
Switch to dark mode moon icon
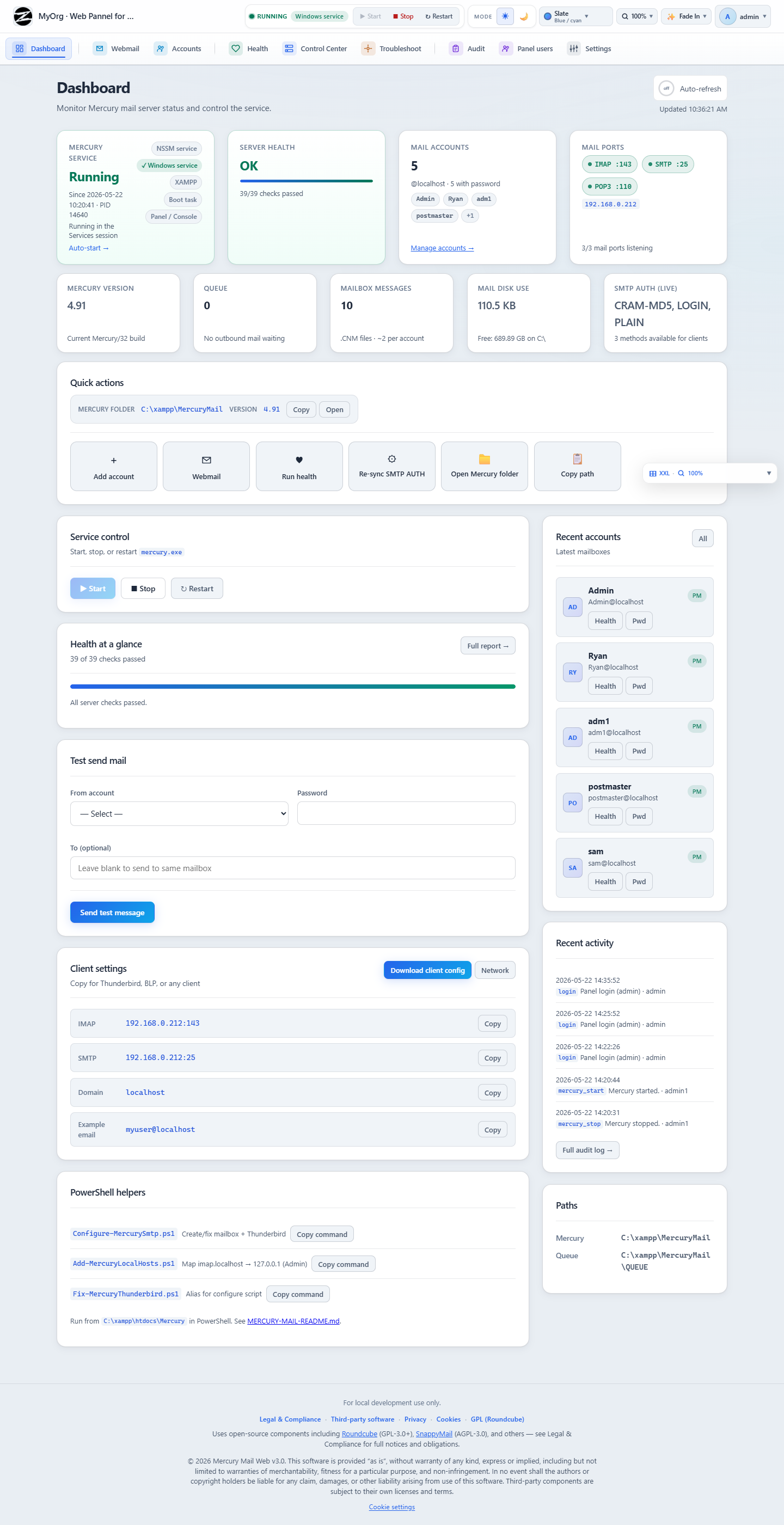[524, 16]
